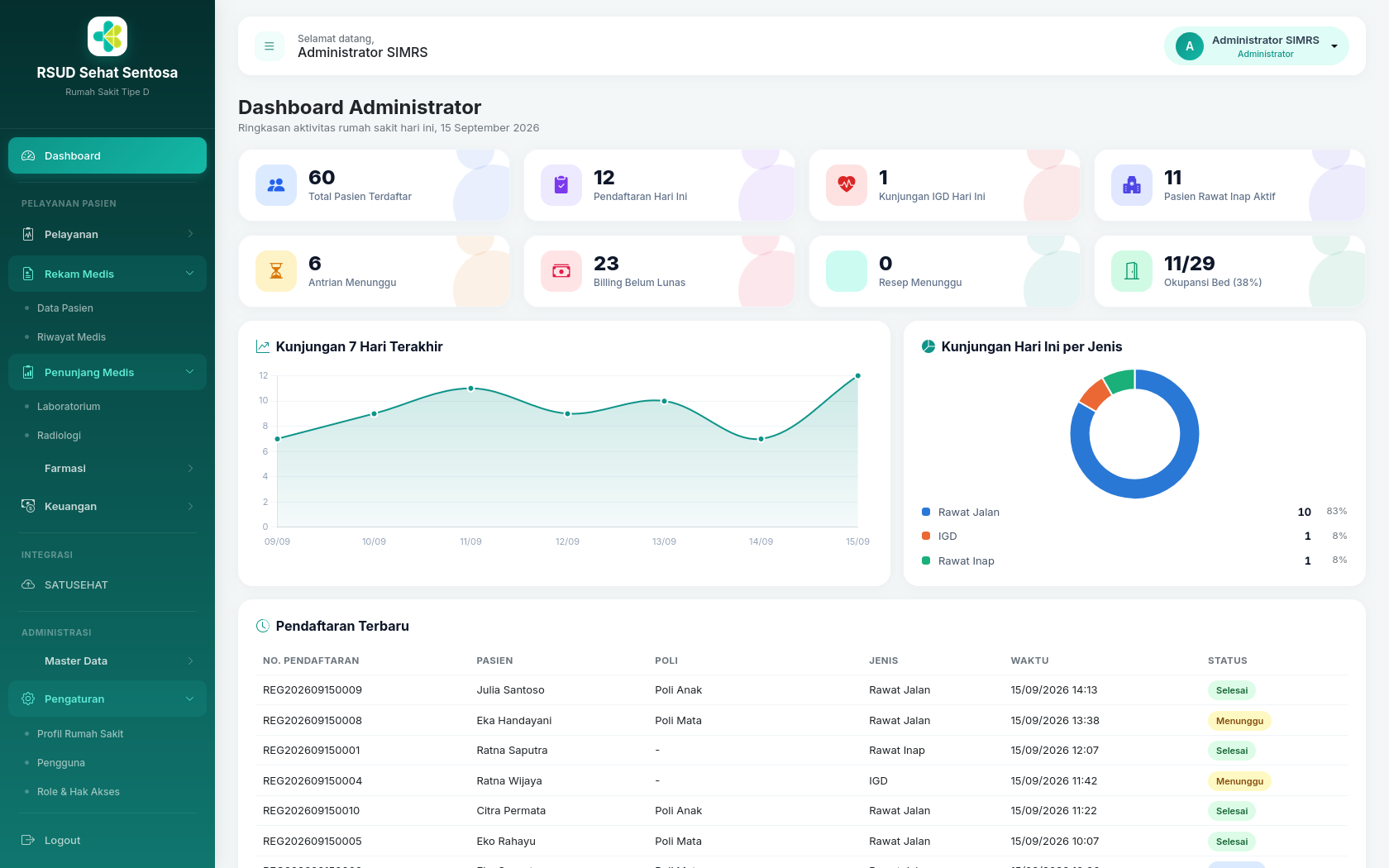The width and height of the screenshot is (1389, 868).
Task: Expand the Farmasi sidebar menu
Action: click(107, 468)
